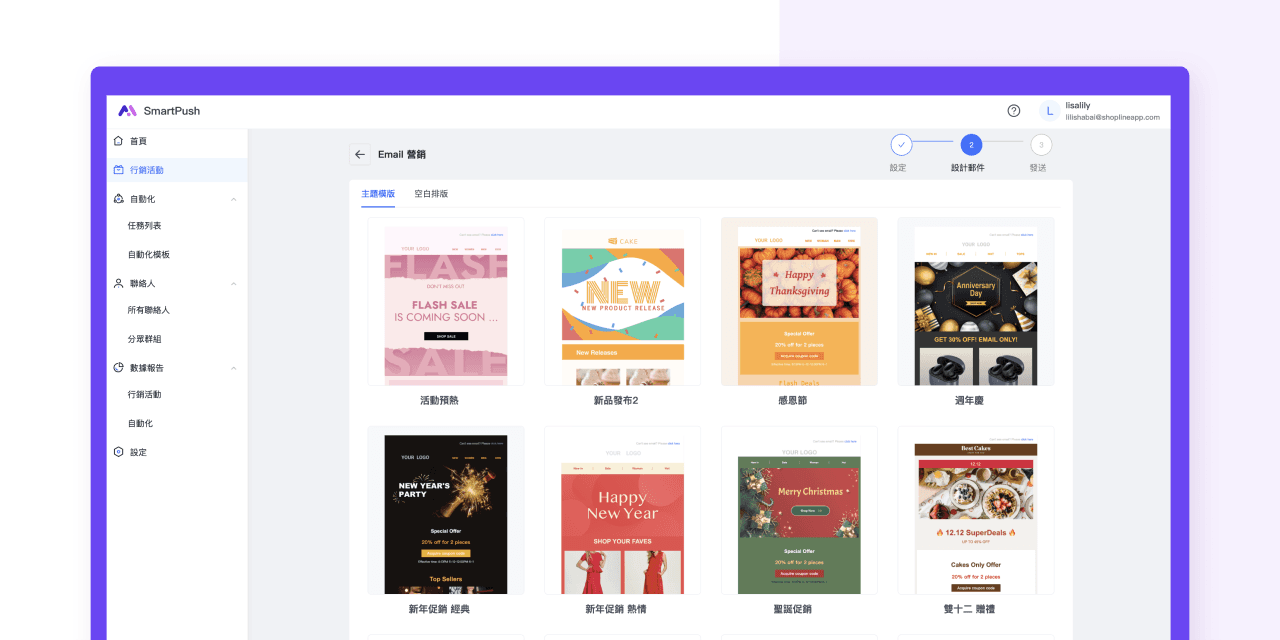The image size is (1280, 640).
Task: Click the calendar icon beside 行銷活動
Action: (x=119, y=170)
